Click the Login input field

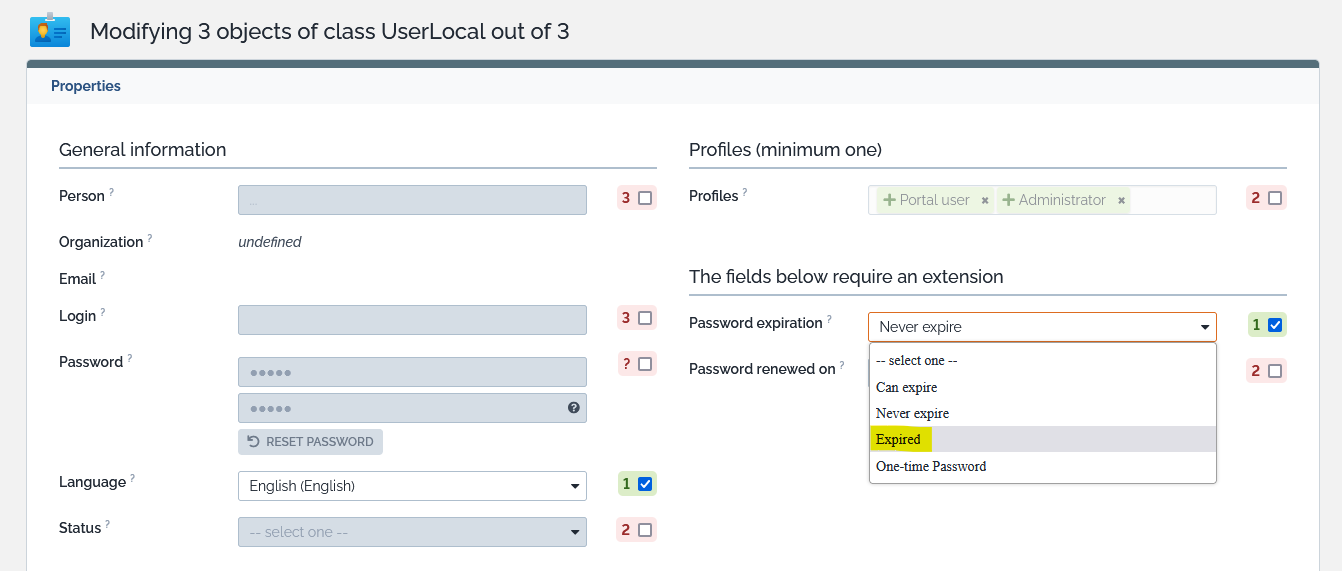(412, 320)
